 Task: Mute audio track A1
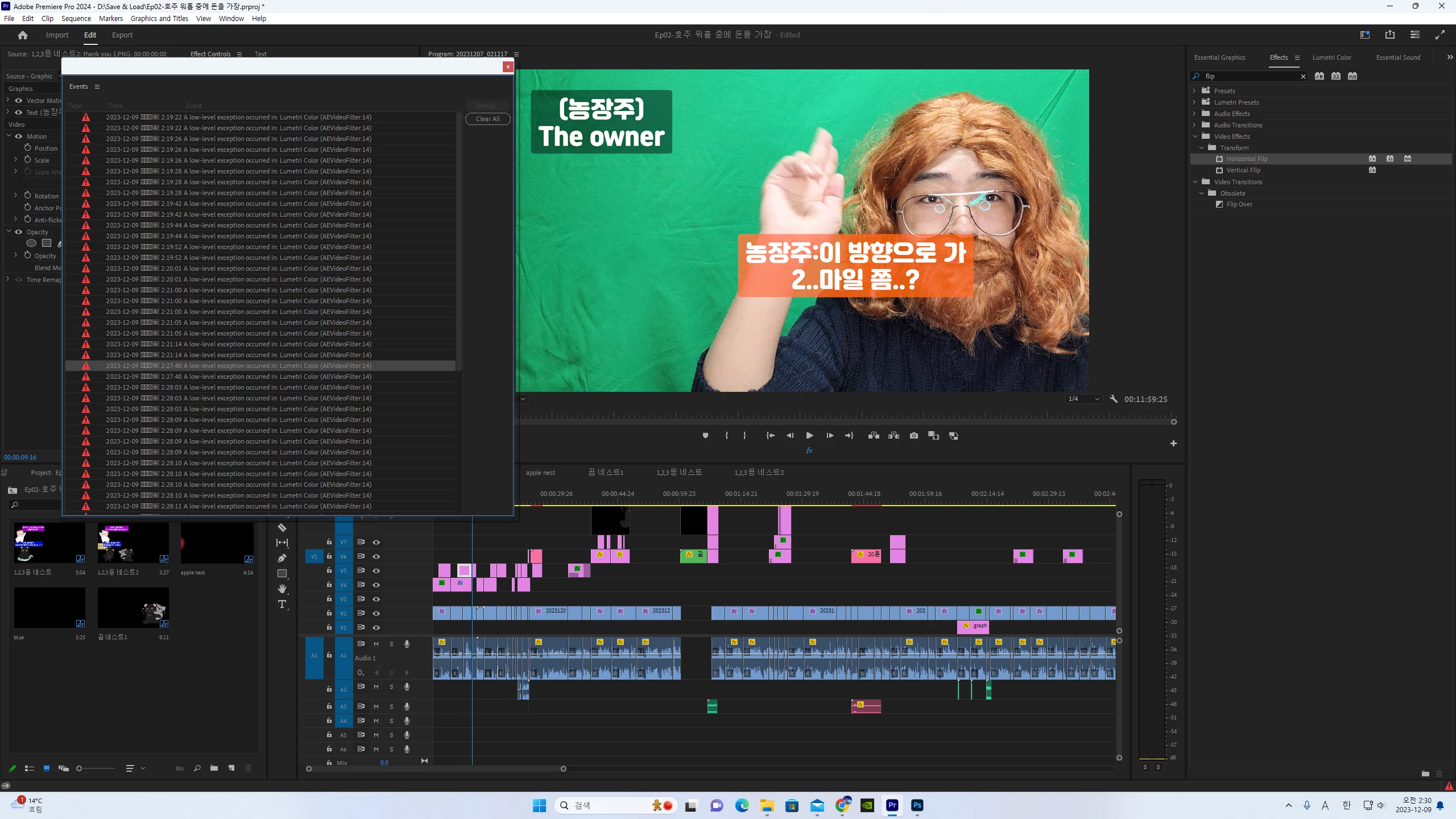click(x=376, y=644)
